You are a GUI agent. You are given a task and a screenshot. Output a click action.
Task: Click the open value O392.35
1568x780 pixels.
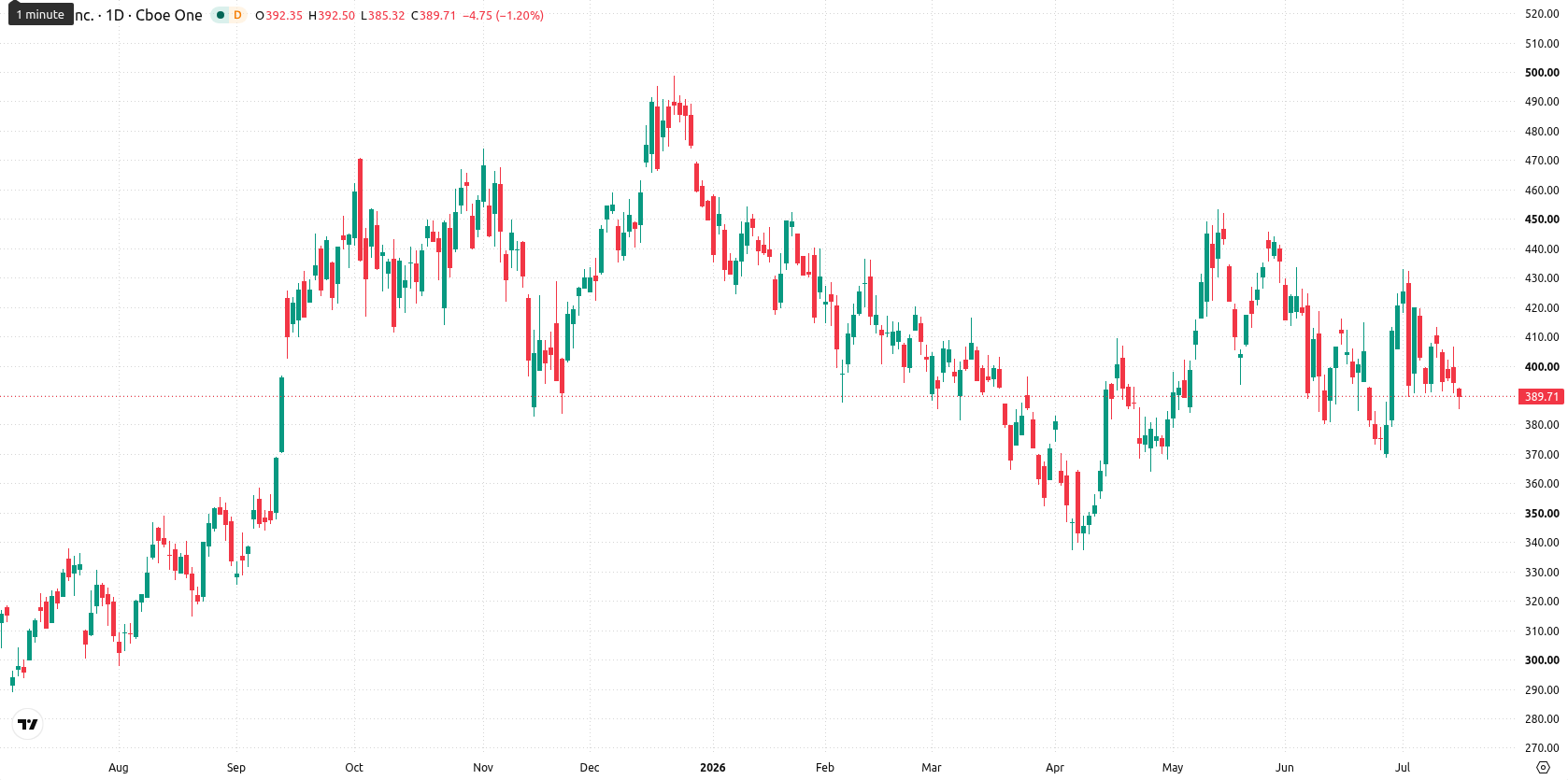[x=279, y=16]
